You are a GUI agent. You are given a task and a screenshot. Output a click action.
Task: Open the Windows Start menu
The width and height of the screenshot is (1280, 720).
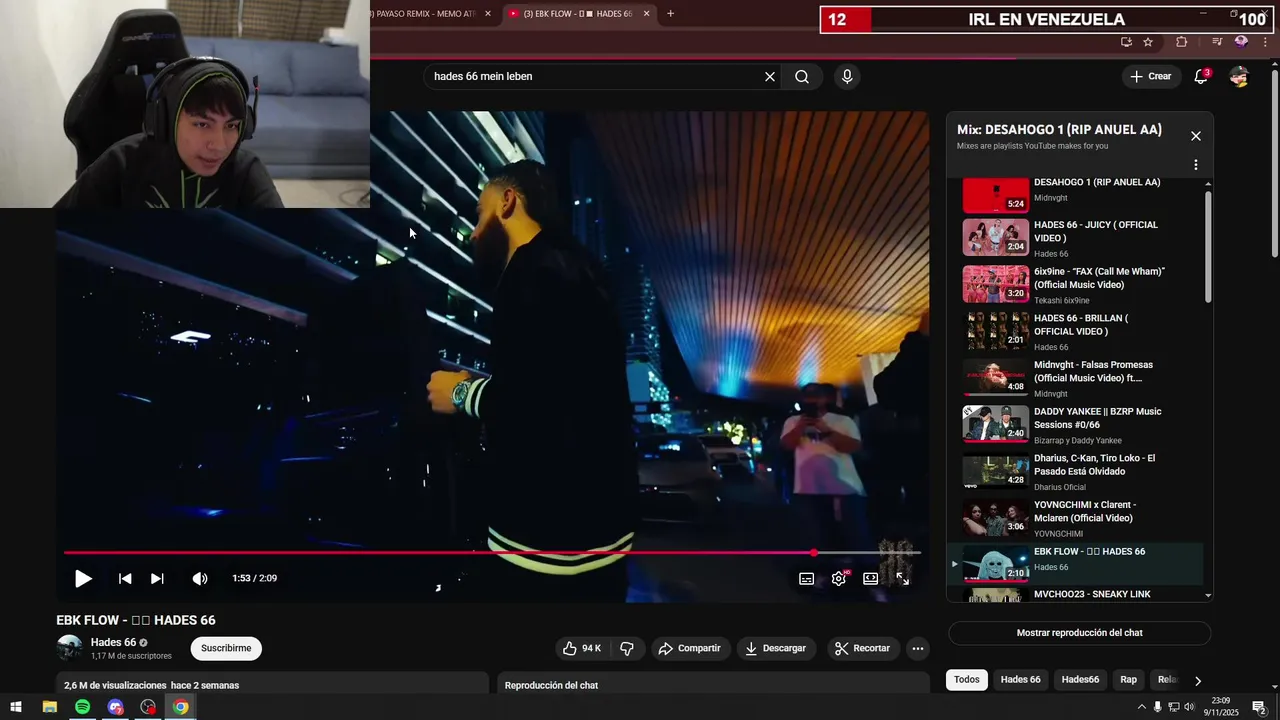(x=17, y=707)
